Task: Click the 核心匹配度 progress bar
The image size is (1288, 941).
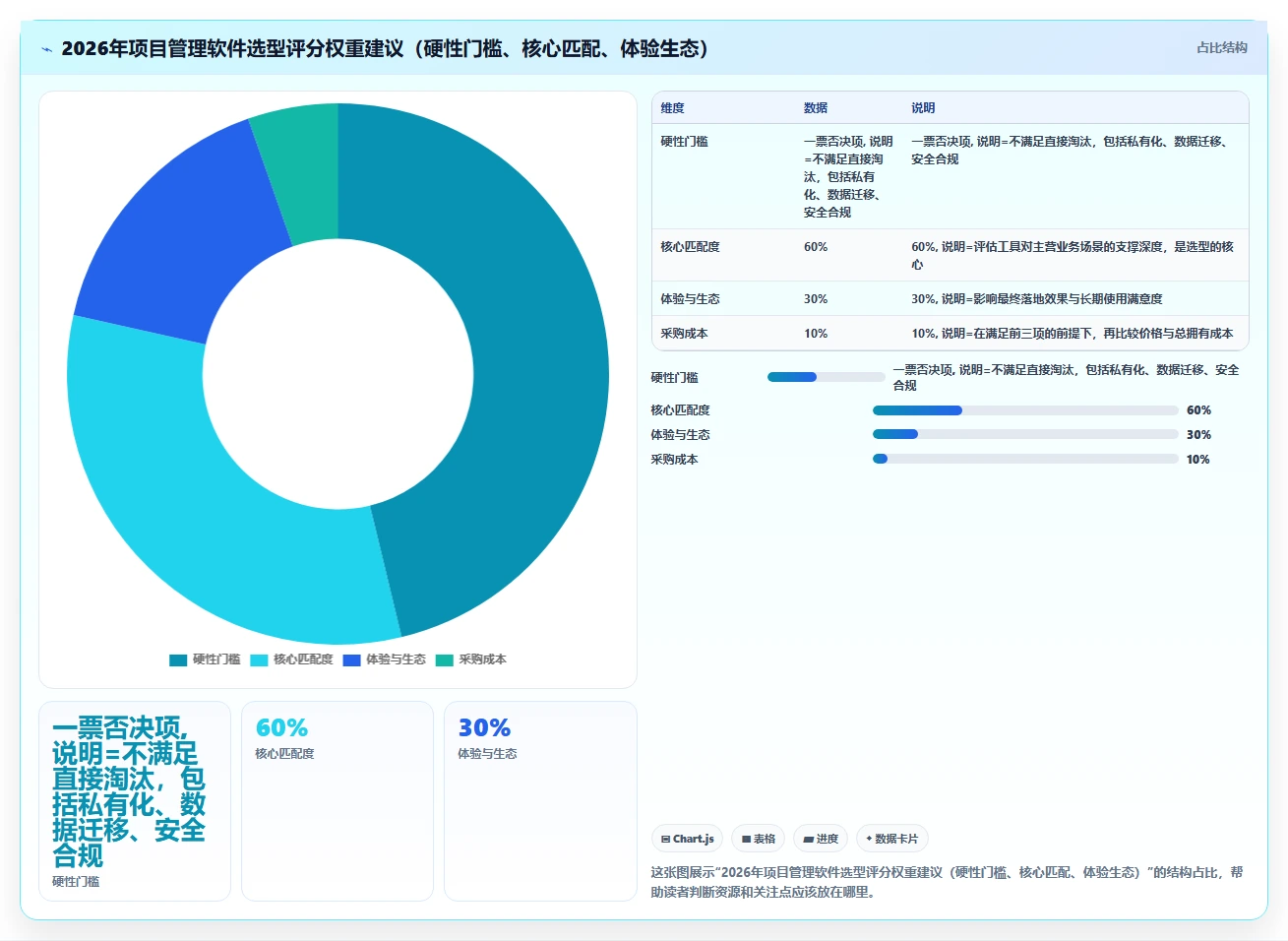Action: (x=1025, y=410)
